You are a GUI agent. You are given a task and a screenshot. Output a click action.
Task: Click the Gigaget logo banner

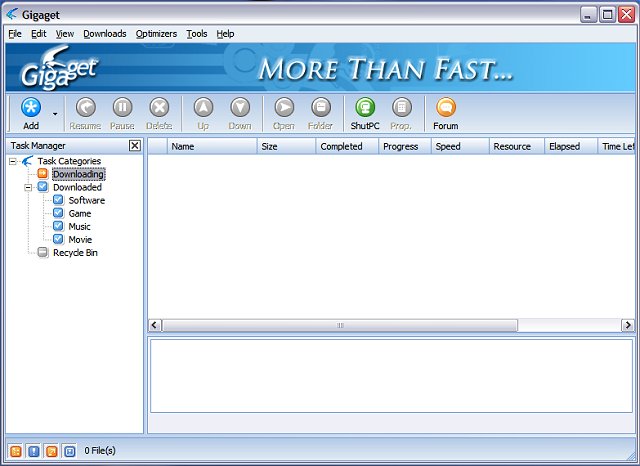[60, 68]
